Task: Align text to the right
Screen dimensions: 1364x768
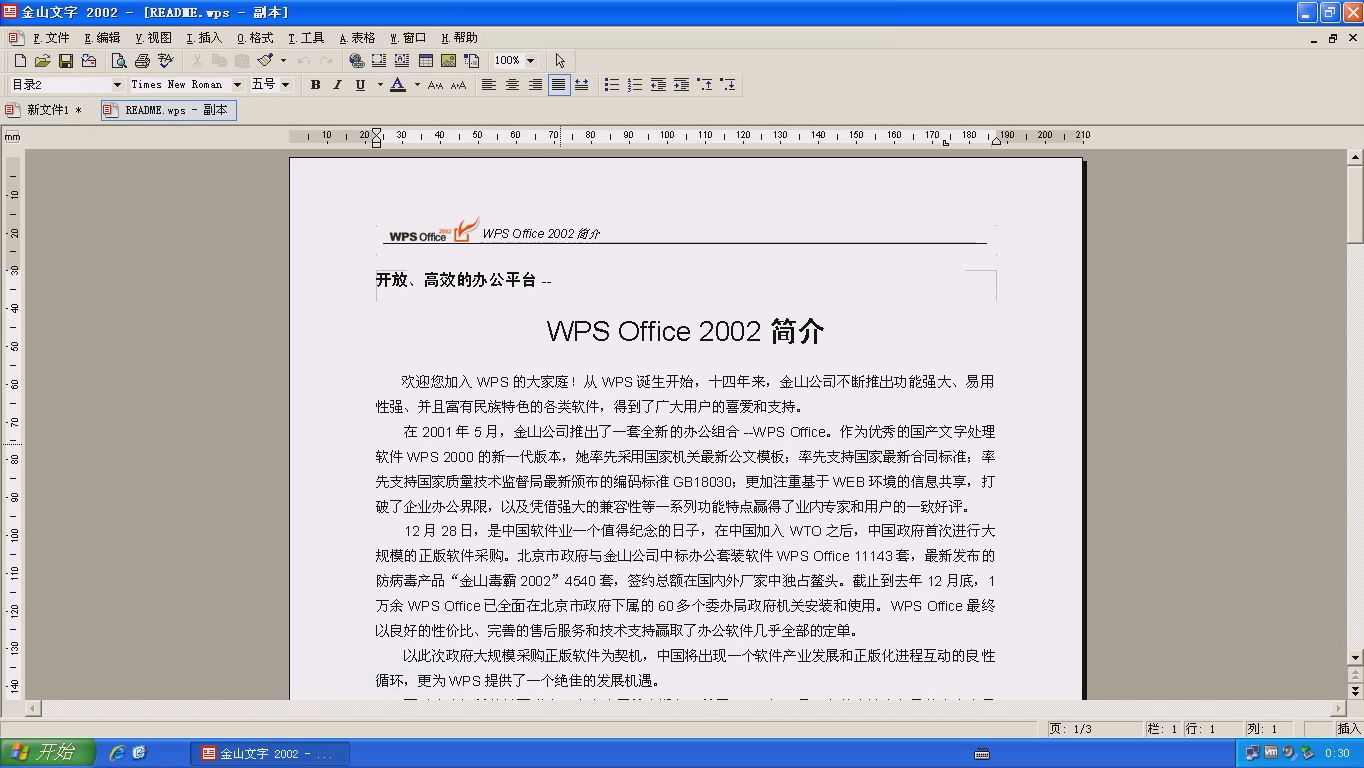Action: pos(535,85)
